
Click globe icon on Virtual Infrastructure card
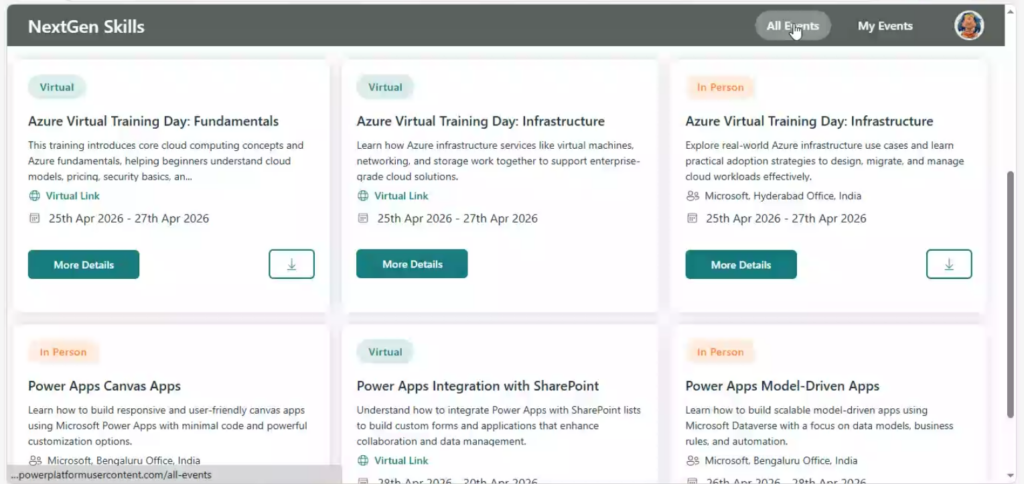[x=363, y=196]
